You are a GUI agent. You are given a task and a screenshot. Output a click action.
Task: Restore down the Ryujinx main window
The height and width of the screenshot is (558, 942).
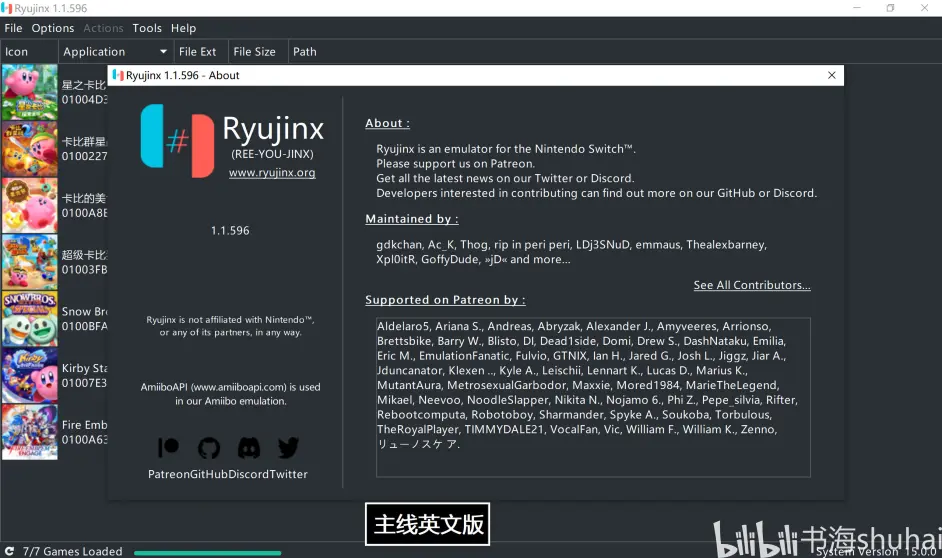coord(890,8)
